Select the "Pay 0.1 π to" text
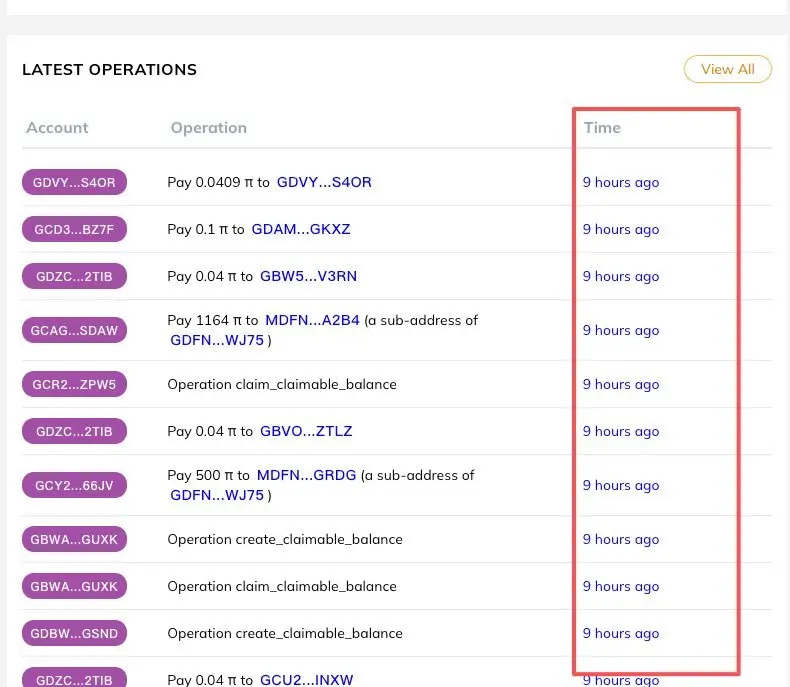This screenshot has height=687, width=790. coord(206,229)
